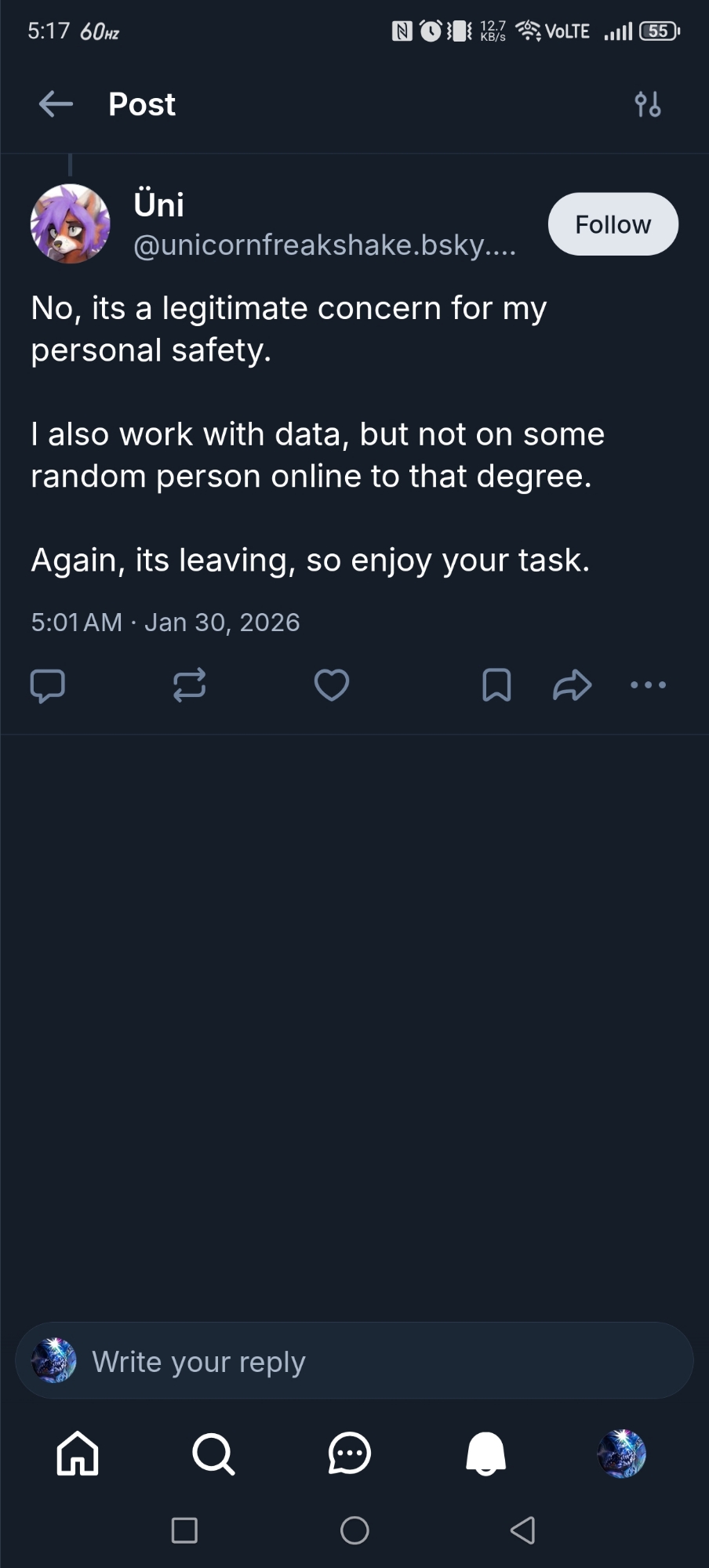Bookmark this post

pos(496,685)
